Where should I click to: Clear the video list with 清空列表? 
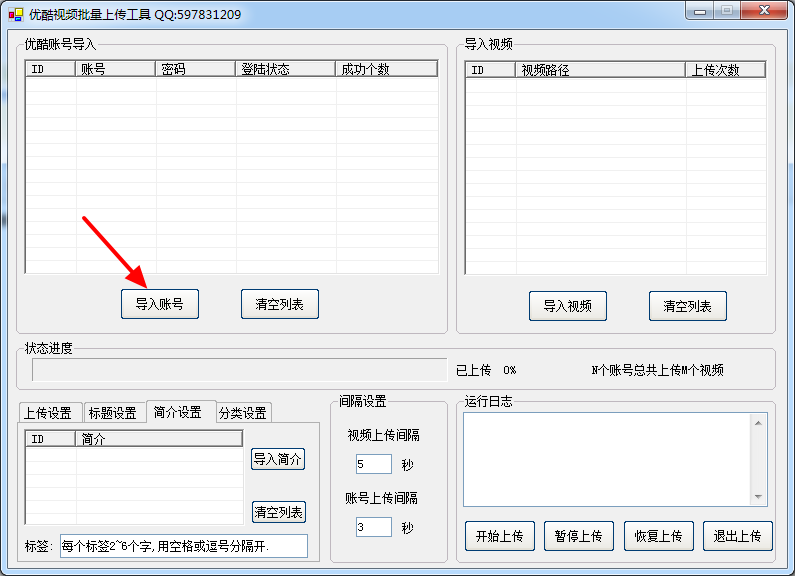point(688,306)
